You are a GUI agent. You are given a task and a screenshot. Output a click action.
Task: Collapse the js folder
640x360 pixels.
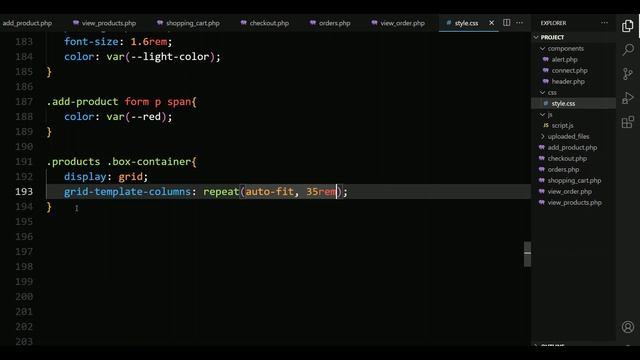549,114
